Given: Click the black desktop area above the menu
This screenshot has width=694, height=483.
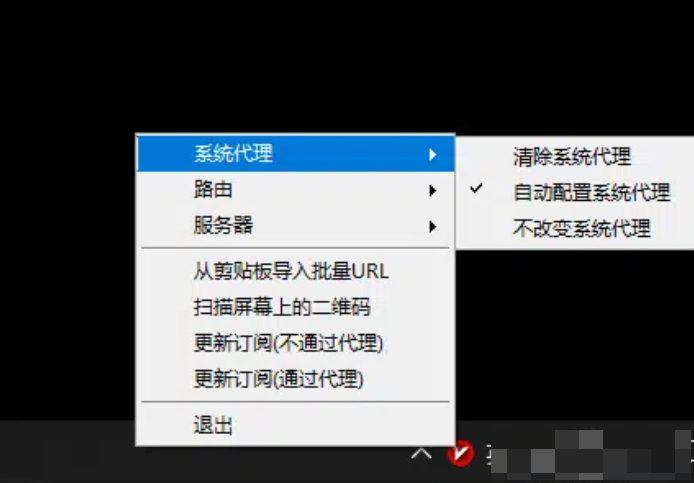Looking at the screenshot, I should tap(310, 66).
